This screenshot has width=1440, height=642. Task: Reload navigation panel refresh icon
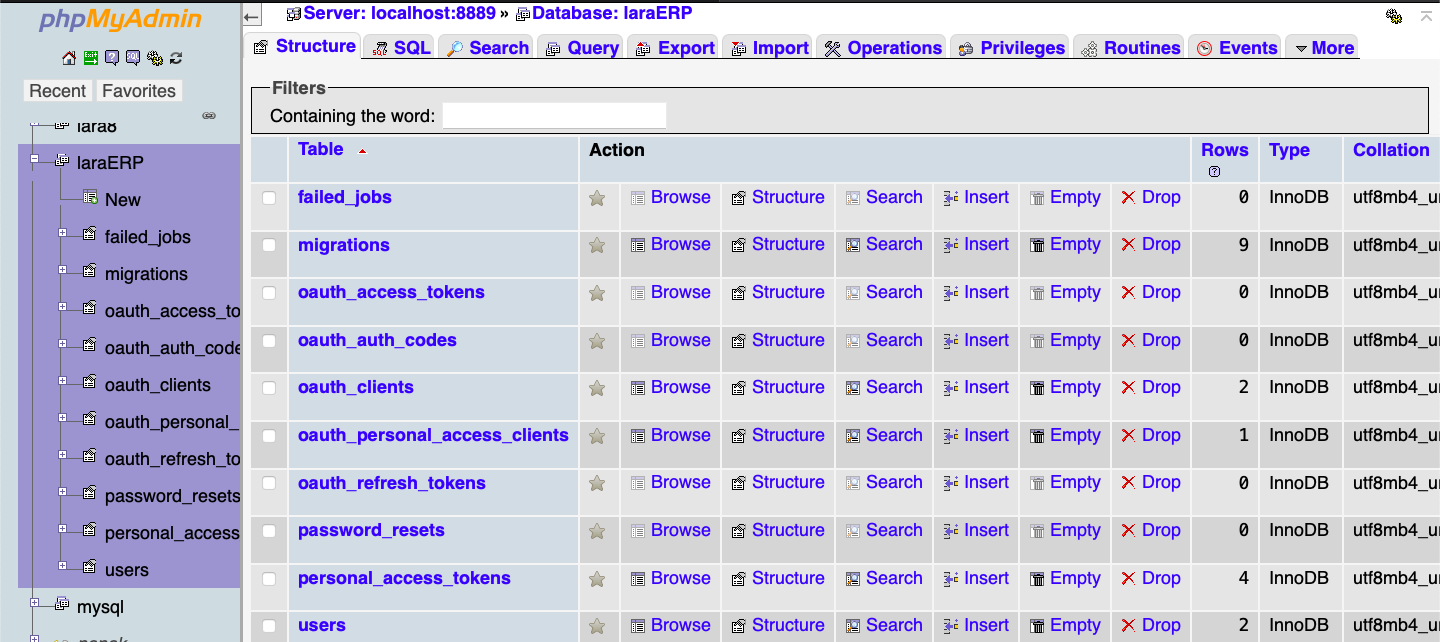pyautogui.click(x=176, y=58)
